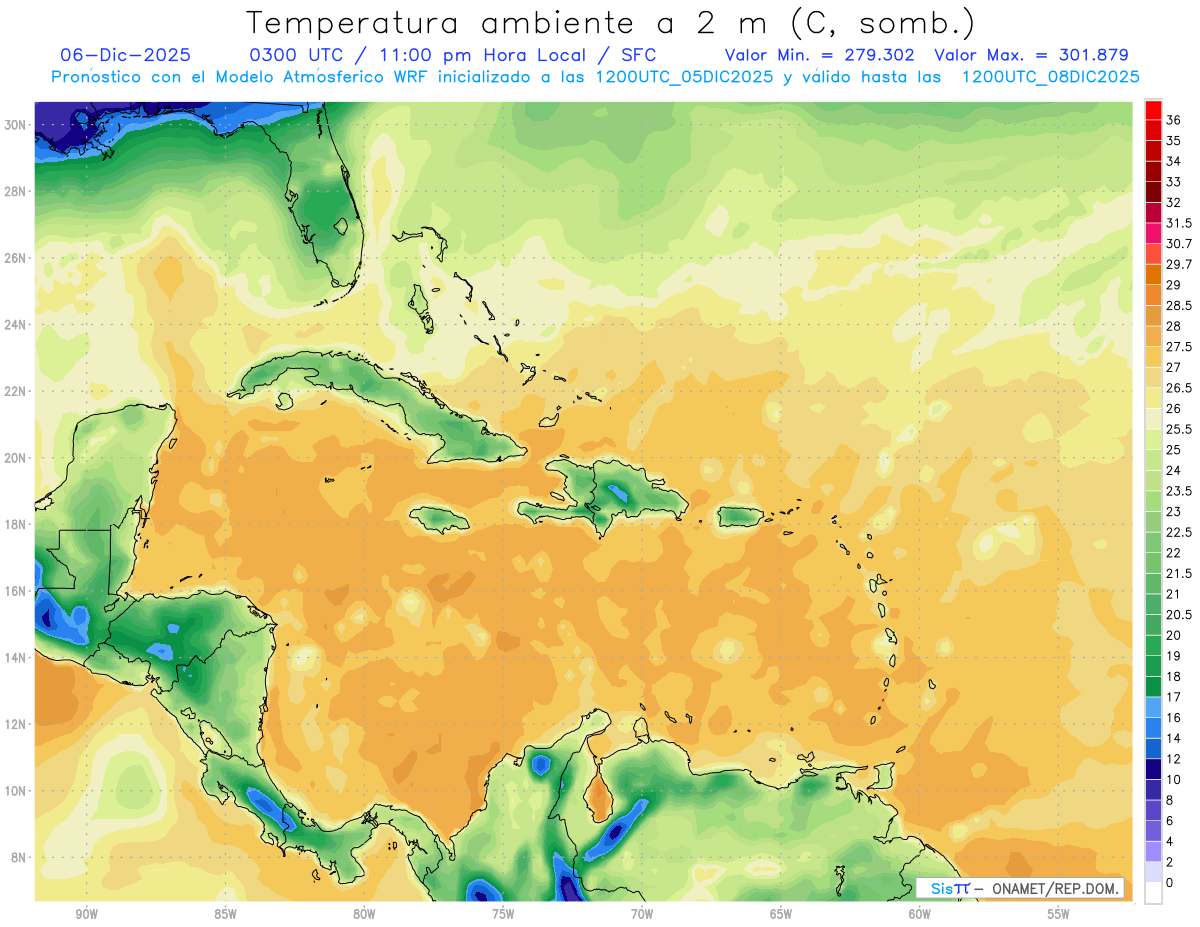Click the "12N" latitude label
1200x927 pixels.
coord(17,724)
